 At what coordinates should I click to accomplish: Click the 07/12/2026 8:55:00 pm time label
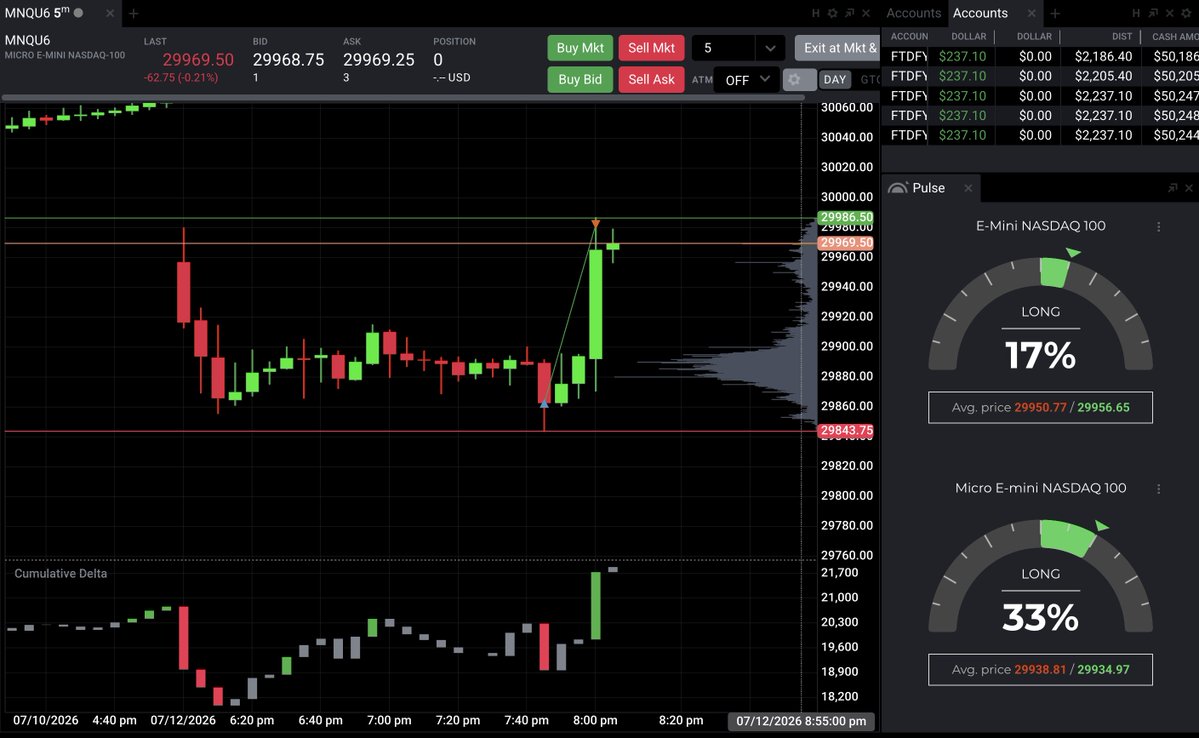click(801, 721)
